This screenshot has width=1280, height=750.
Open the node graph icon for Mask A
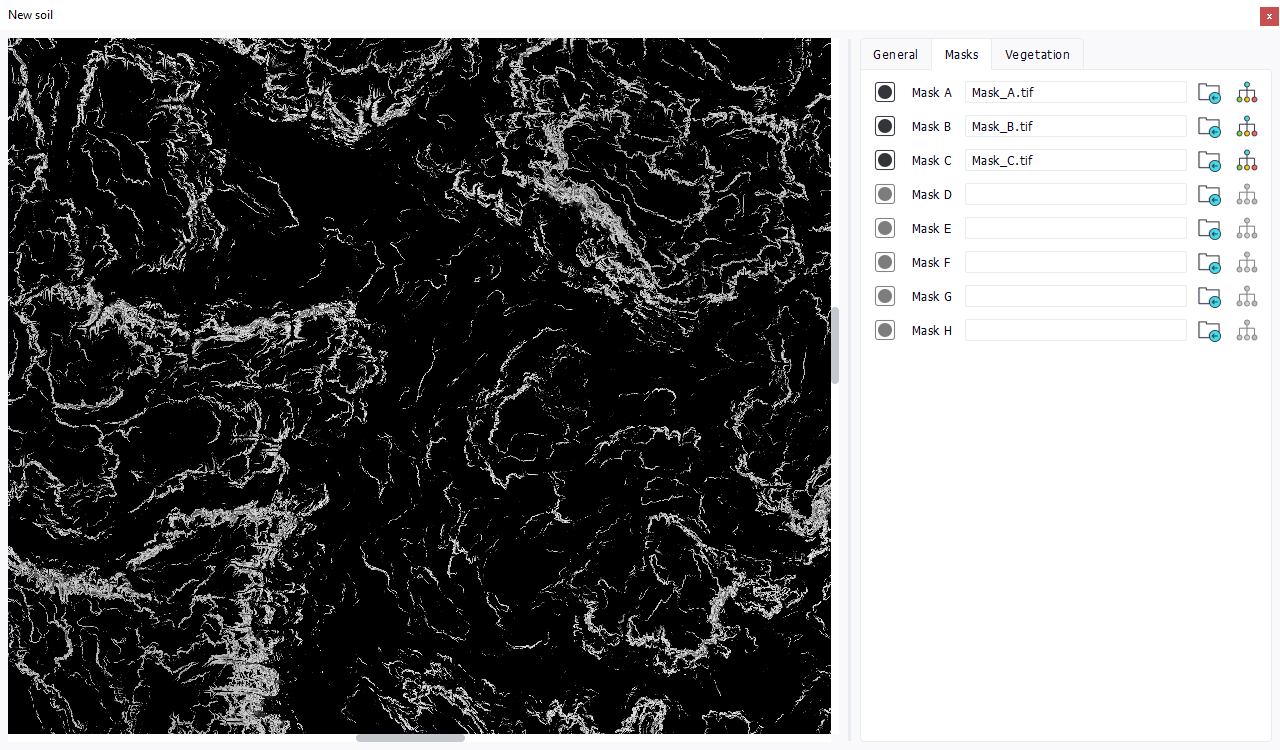click(x=1246, y=93)
